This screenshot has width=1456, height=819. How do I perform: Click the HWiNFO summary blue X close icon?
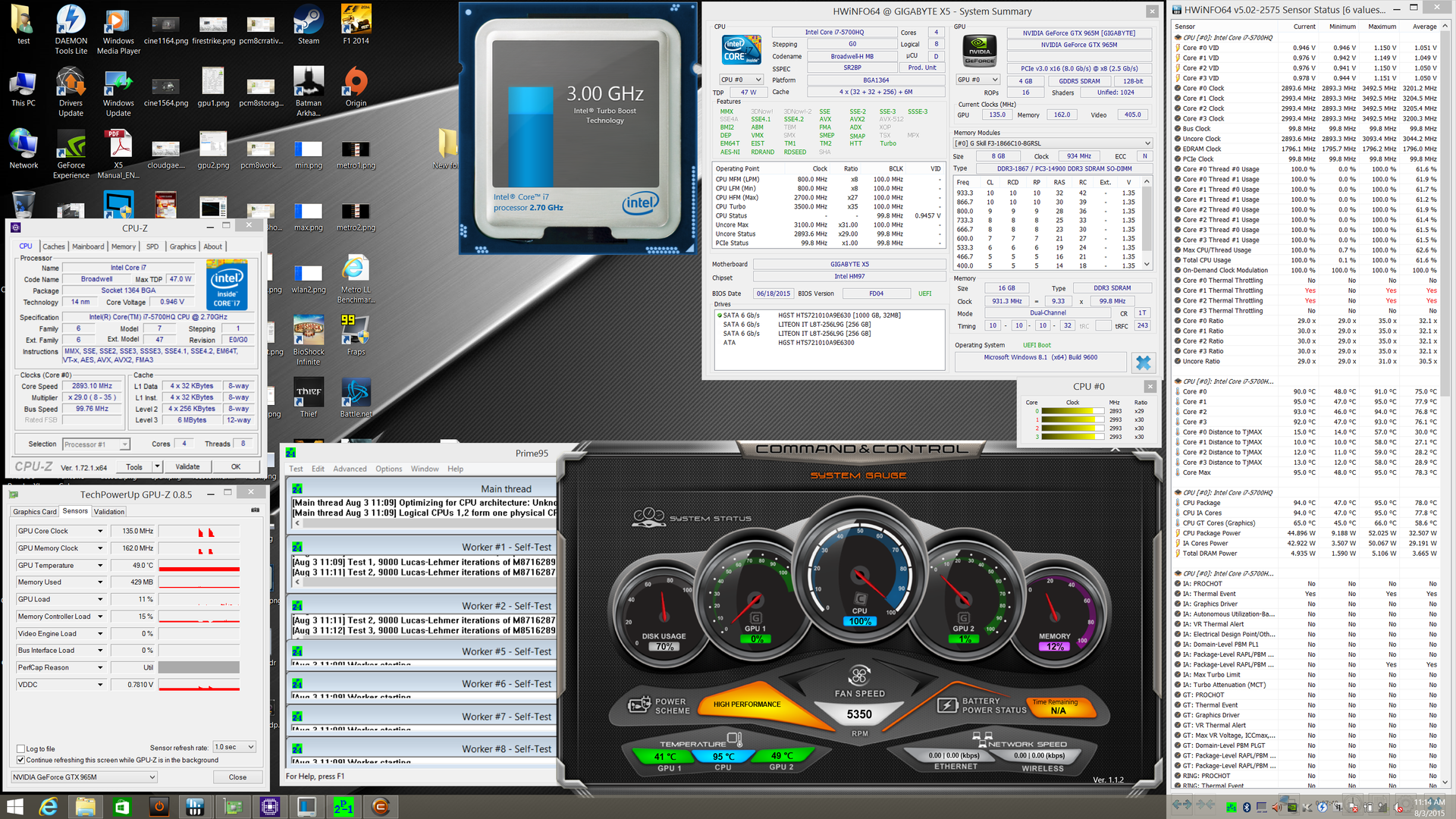tap(1143, 363)
